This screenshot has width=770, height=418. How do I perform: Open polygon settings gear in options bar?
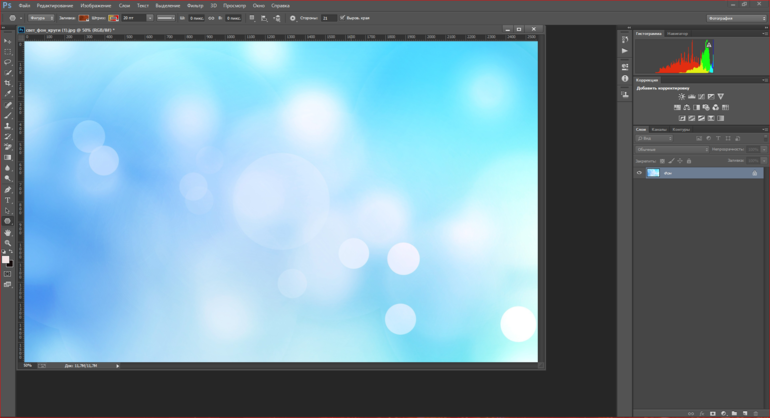pyautogui.click(x=292, y=18)
